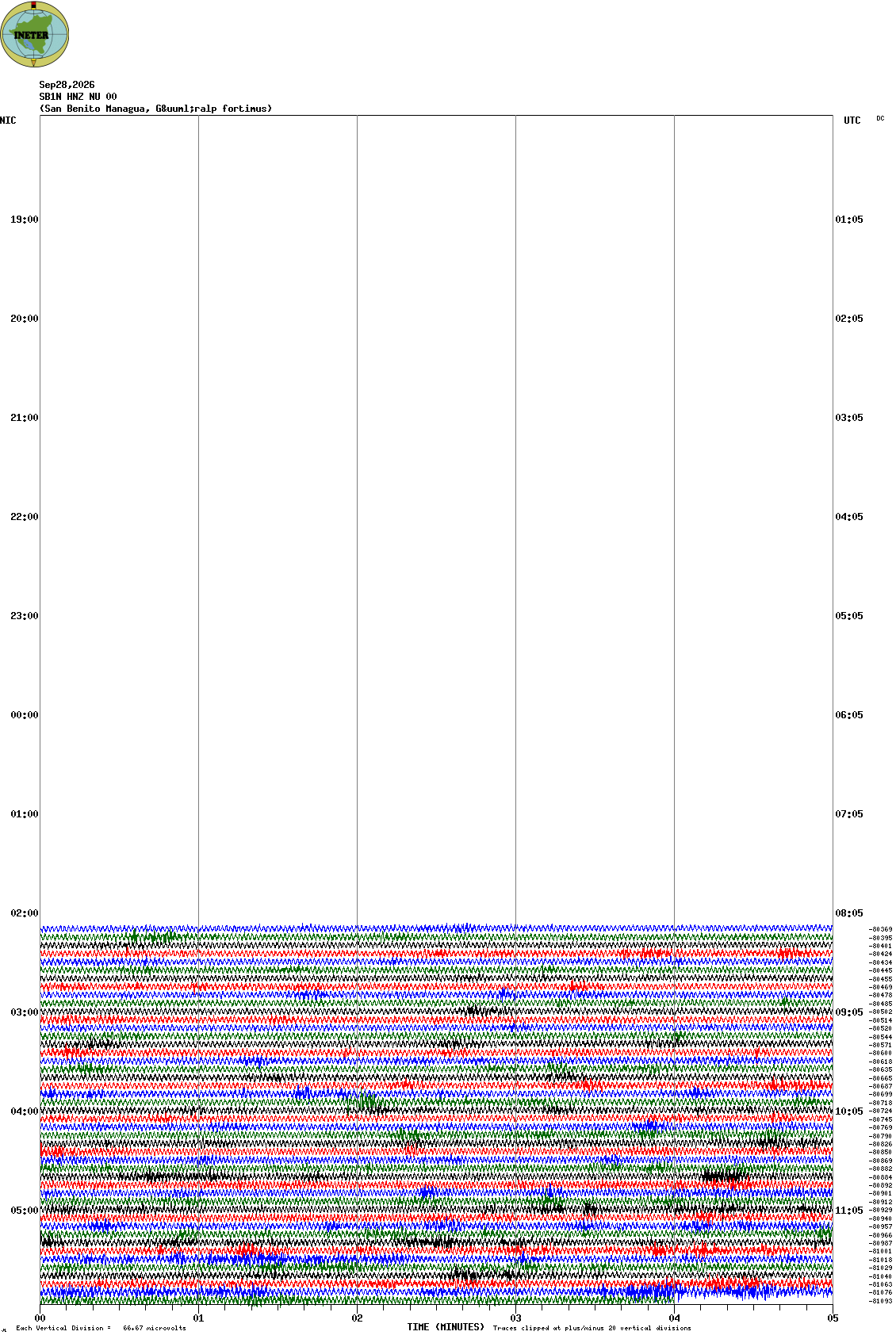Click the DC label beside UTC
The image size is (896, 1339).
880,118
